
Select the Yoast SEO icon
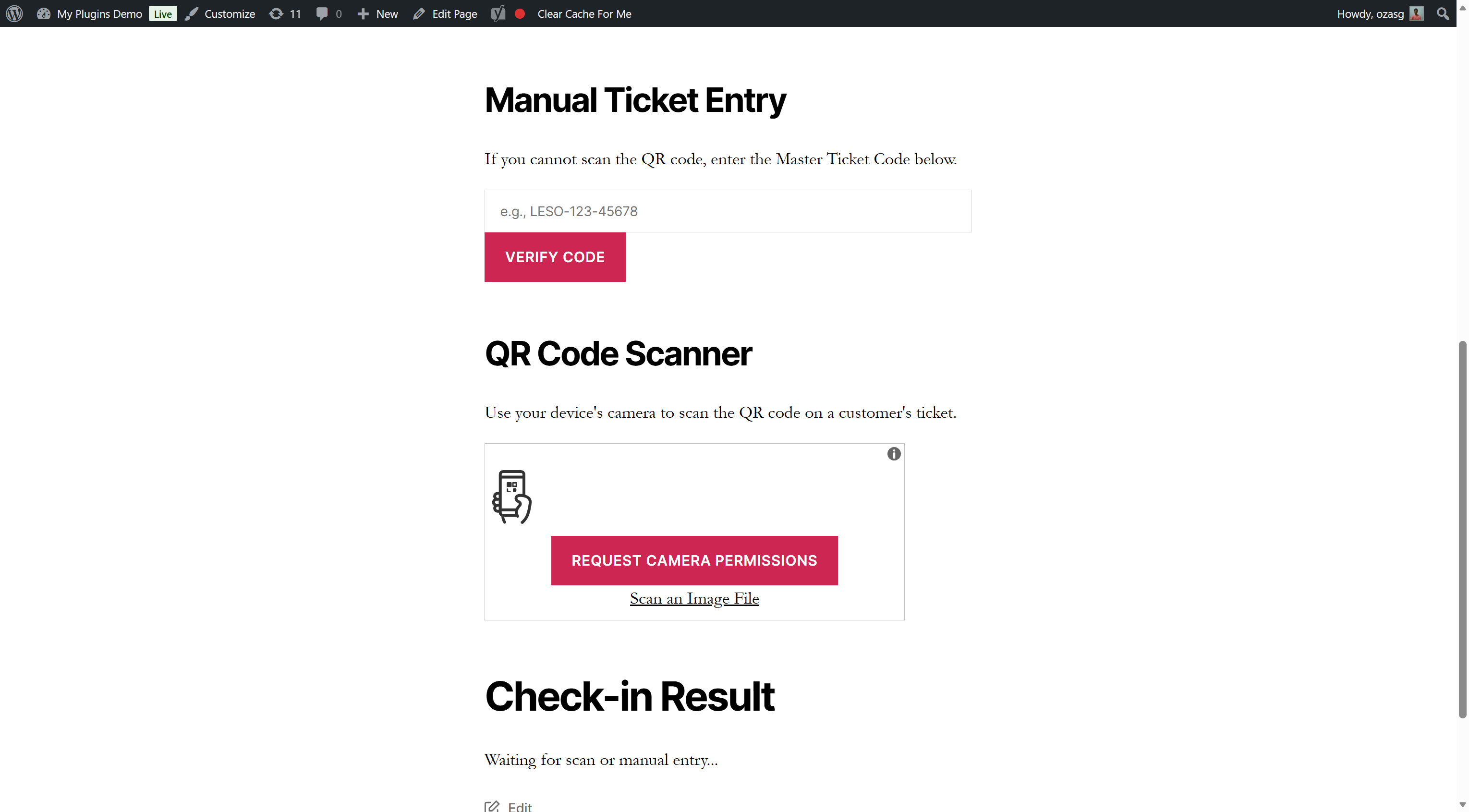click(x=498, y=13)
